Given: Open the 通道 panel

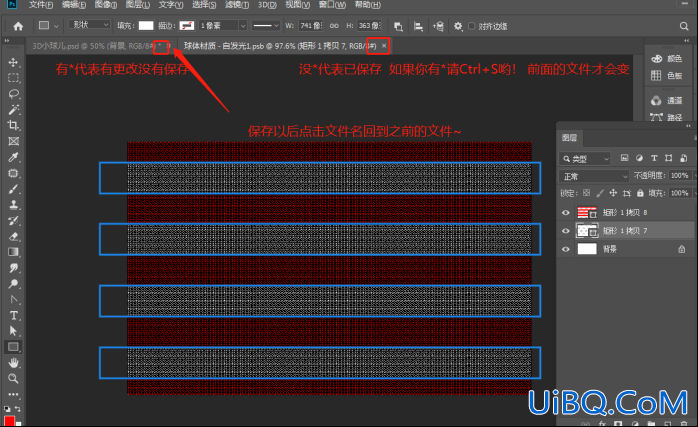Looking at the screenshot, I should (x=666, y=101).
